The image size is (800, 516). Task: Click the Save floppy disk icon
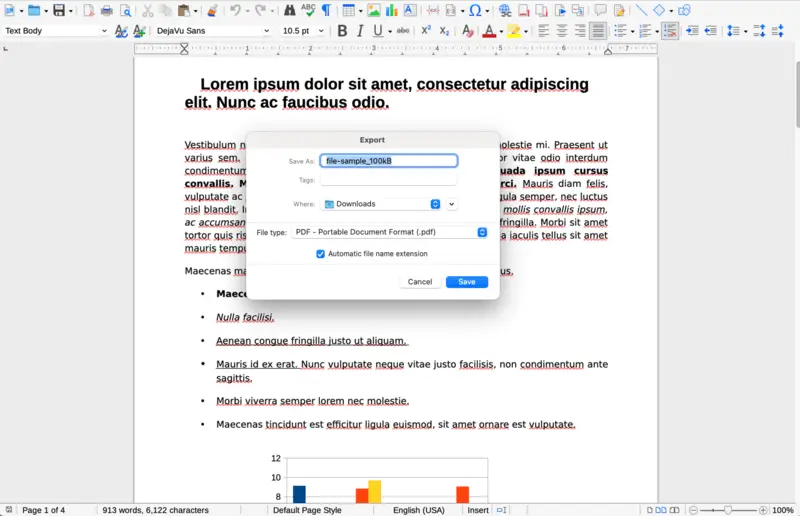click(x=59, y=10)
